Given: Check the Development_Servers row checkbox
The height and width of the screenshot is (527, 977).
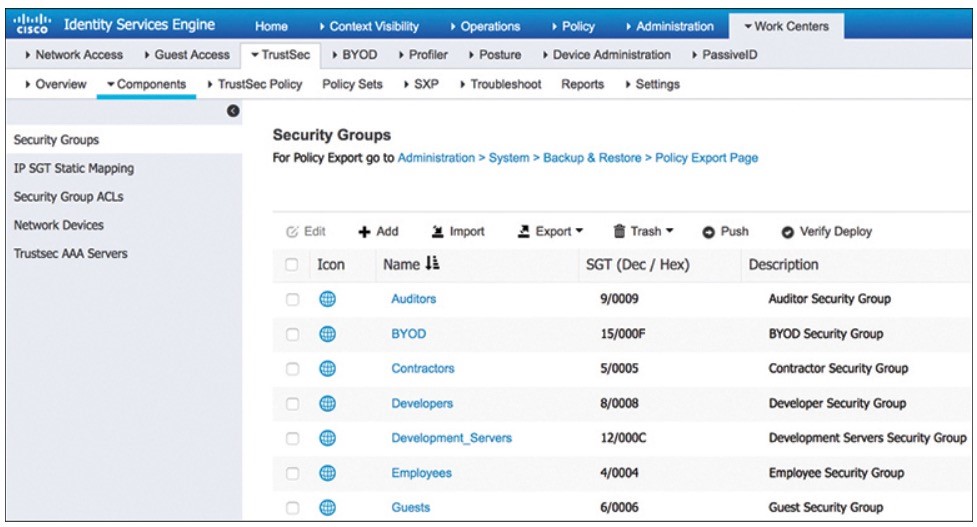Looking at the screenshot, I should click(292, 439).
